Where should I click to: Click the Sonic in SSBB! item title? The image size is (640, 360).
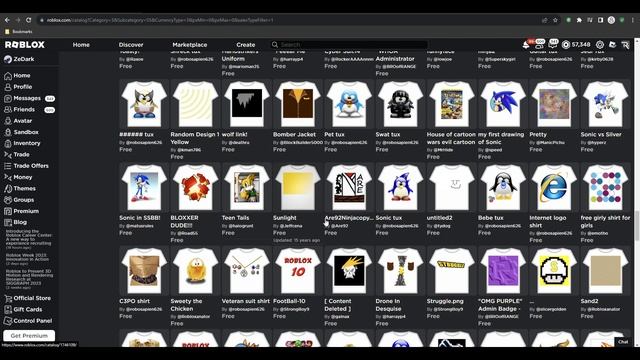point(140,218)
